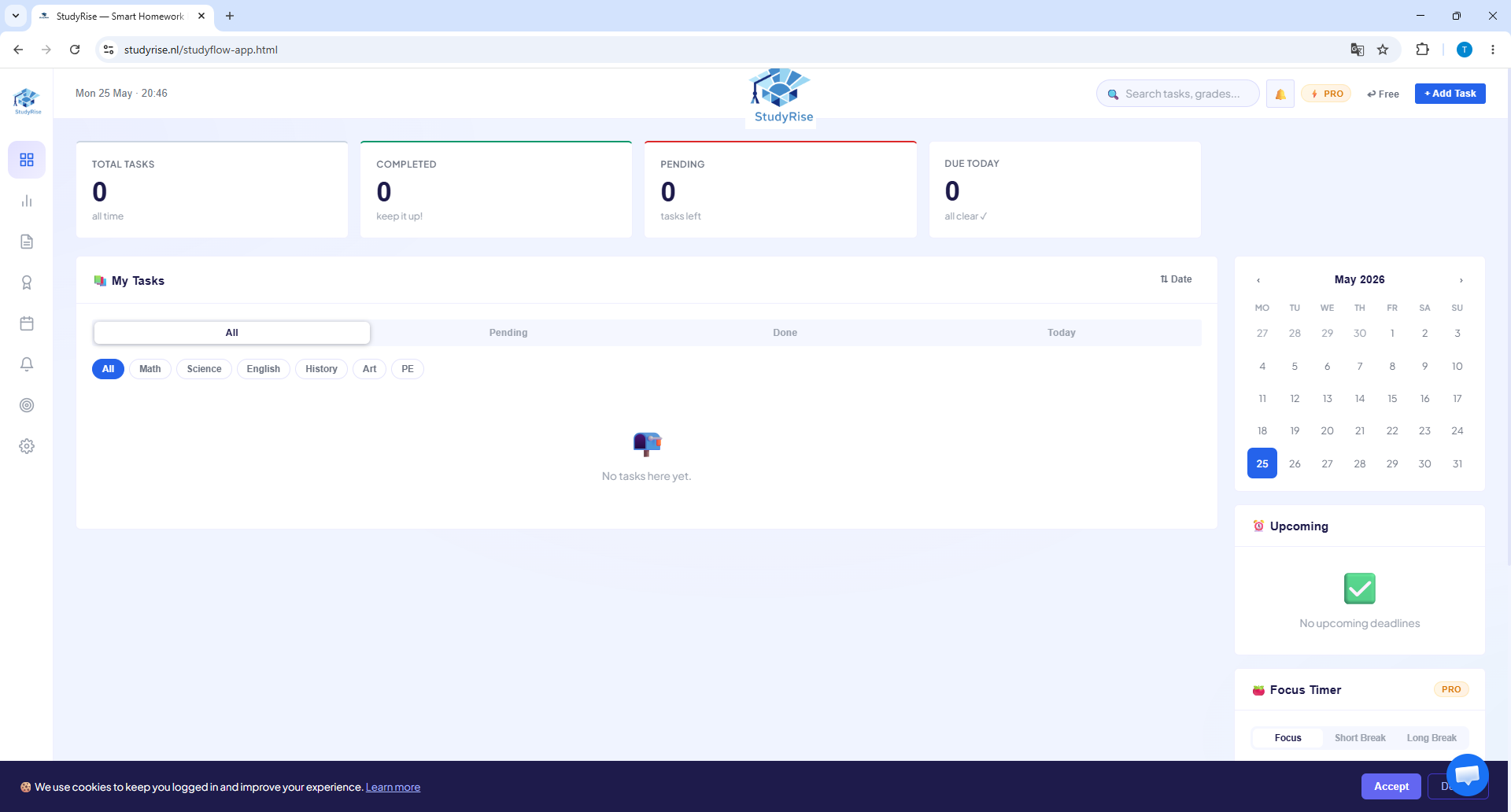Filter tasks by Math
Screen dimensions: 1511x812
click(x=150, y=369)
